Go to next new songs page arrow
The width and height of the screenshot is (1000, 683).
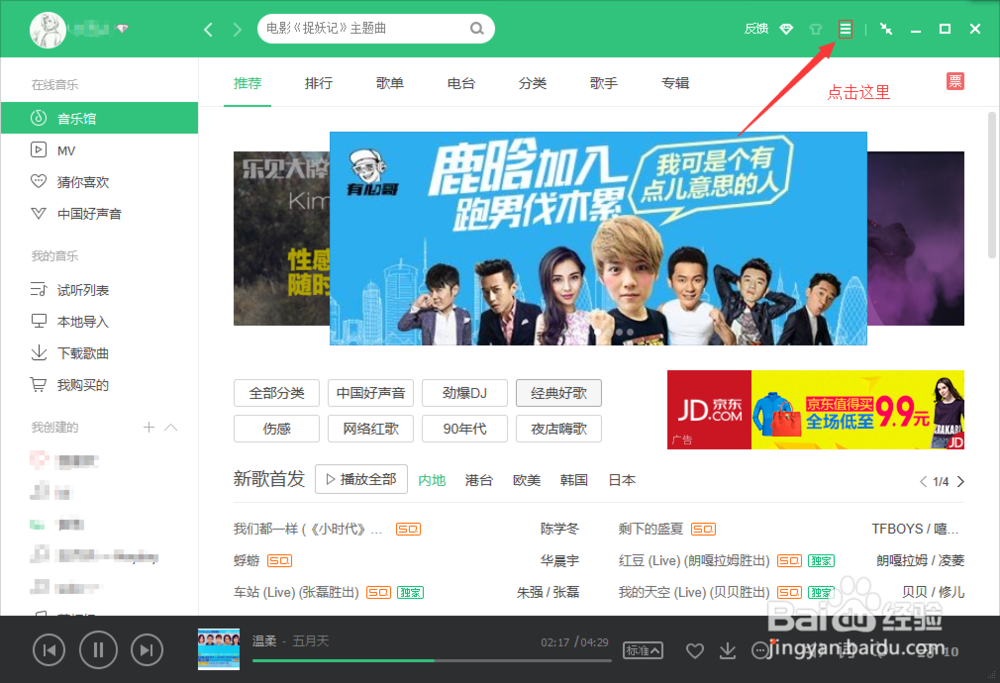[960, 481]
